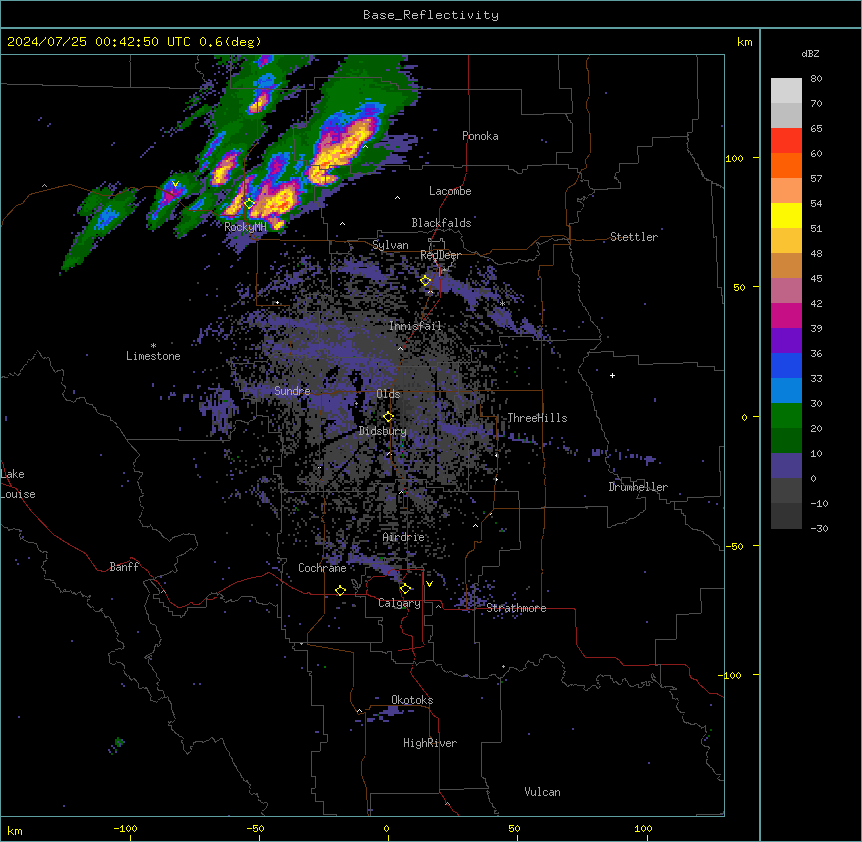Viewport: 862px width, 842px height.
Task: Click the ThreeHills town label
Action: pos(537,418)
